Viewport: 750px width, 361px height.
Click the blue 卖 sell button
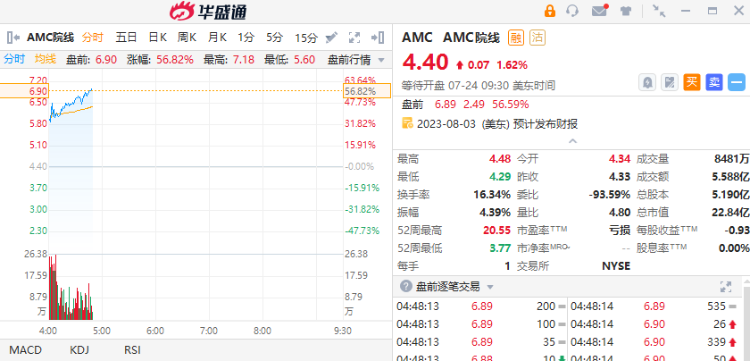[714, 83]
